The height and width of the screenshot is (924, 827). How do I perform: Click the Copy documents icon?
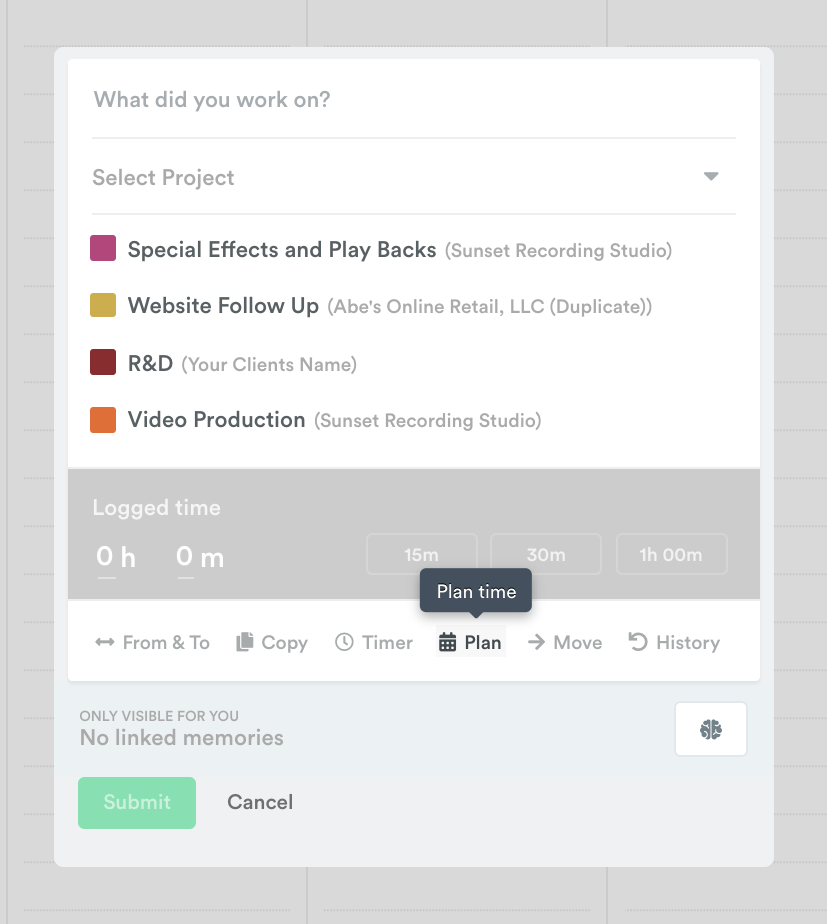click(245, 642)
